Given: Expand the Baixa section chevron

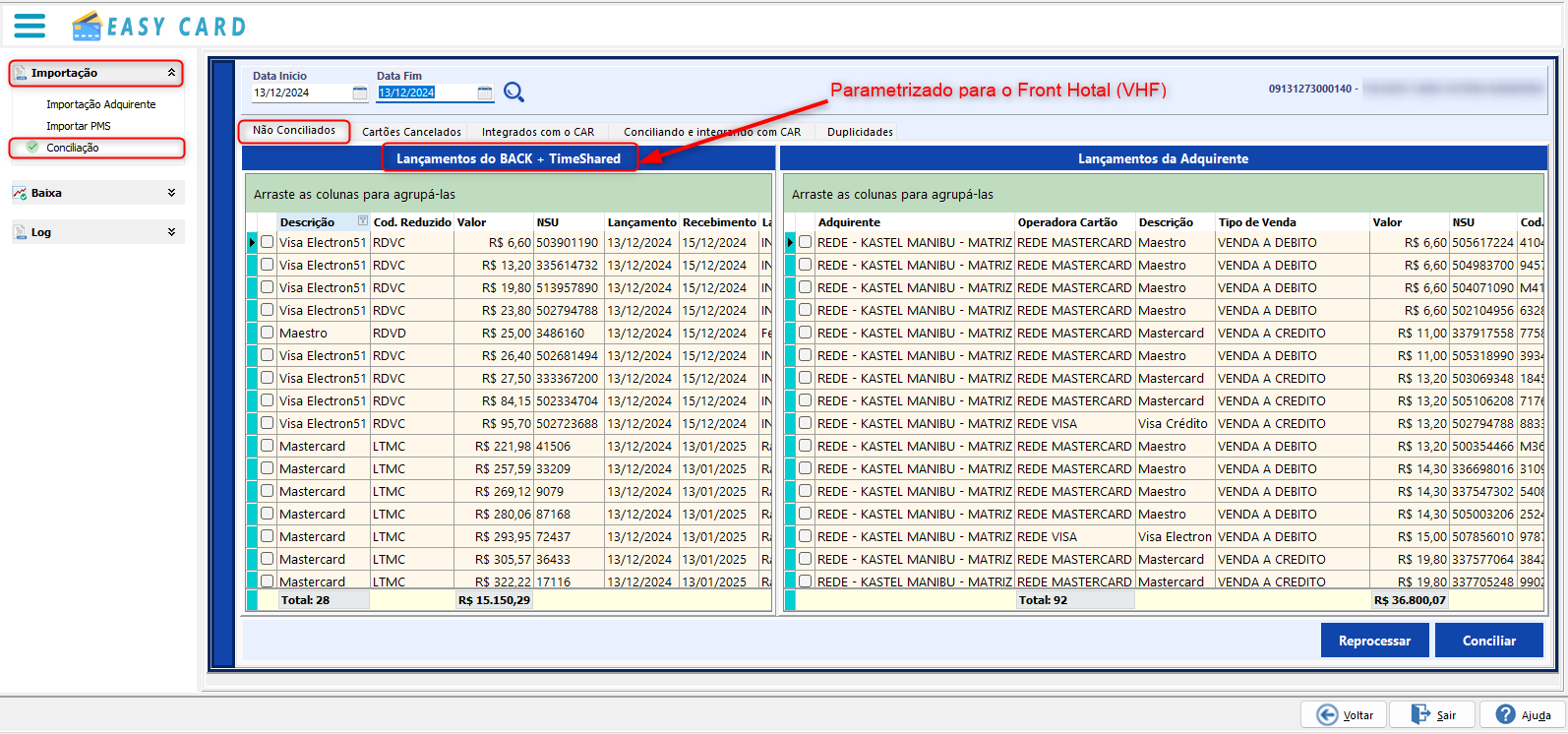Looking at the screenshot, I should 171,193.
